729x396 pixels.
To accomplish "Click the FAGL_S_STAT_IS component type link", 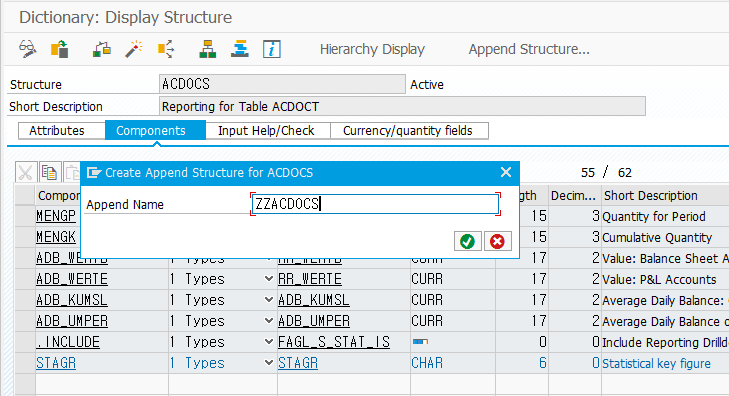I will tap(334, 342).
